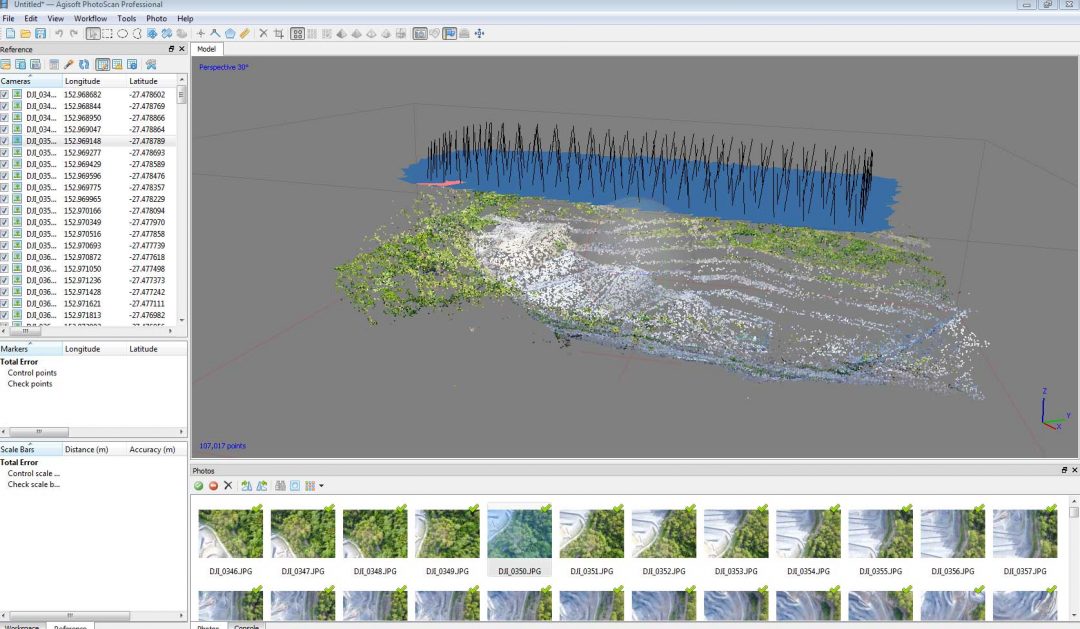Switch to the Reference tab at bottom left
Viewport: 1080px width, 629px height.
(68, 626)
